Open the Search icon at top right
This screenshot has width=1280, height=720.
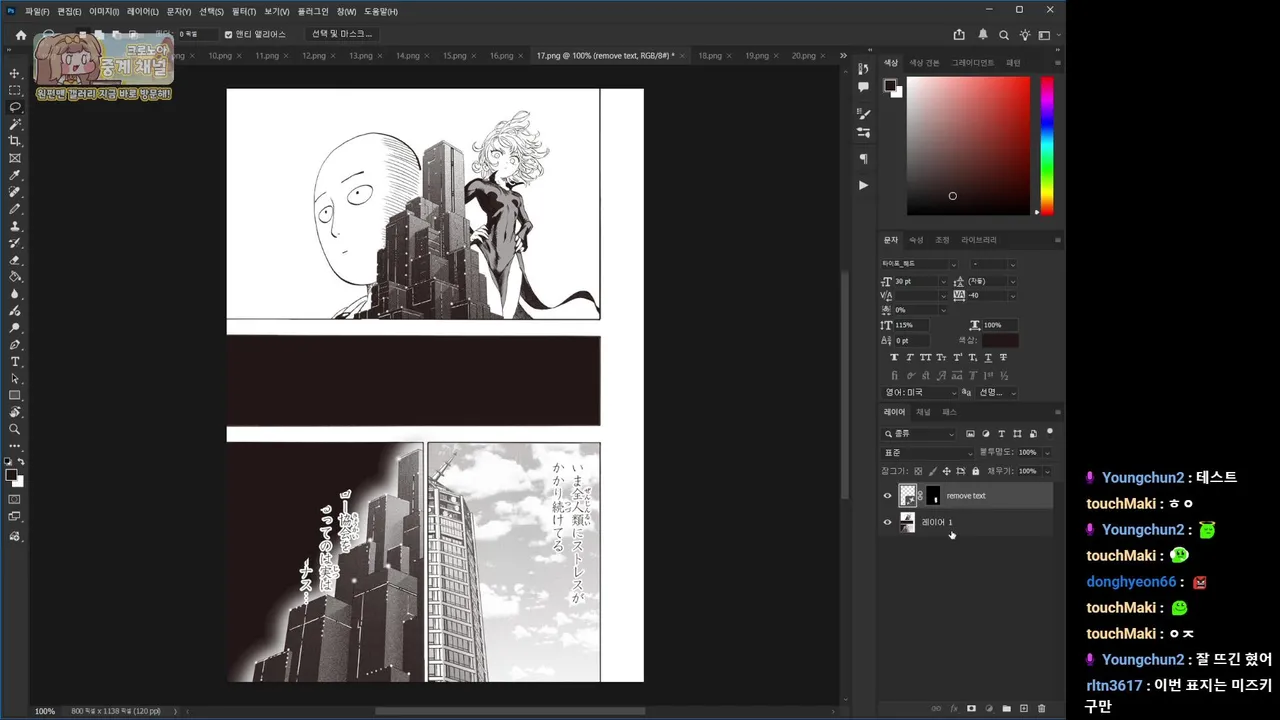pyautogui.click(x=1004, y=35)
